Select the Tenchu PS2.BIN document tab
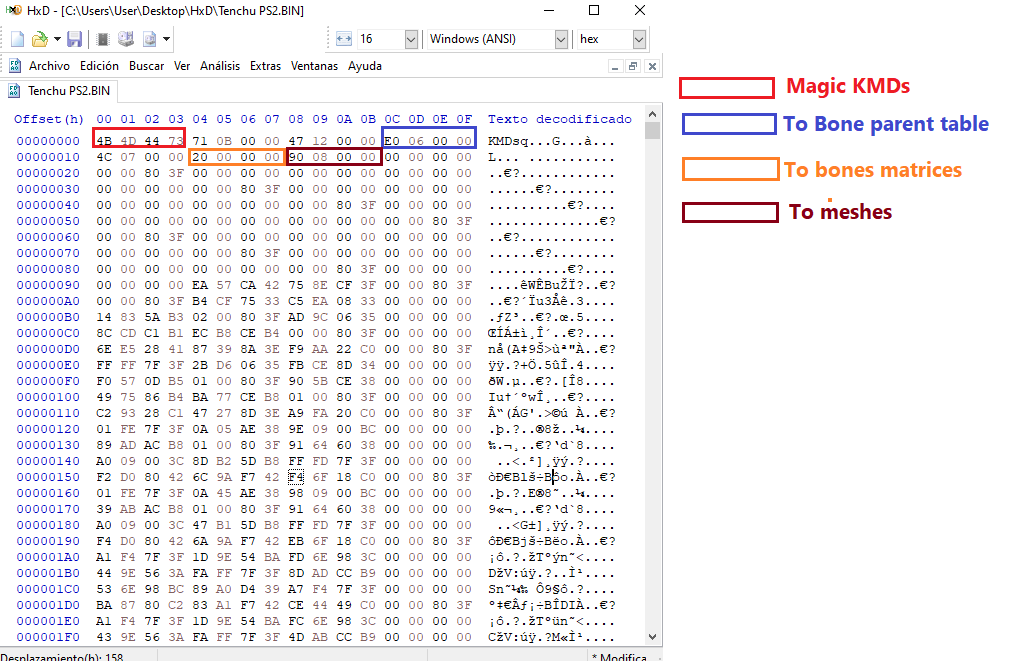Image resolution: width=1031 pixels, height=661 pixels. 60,91
